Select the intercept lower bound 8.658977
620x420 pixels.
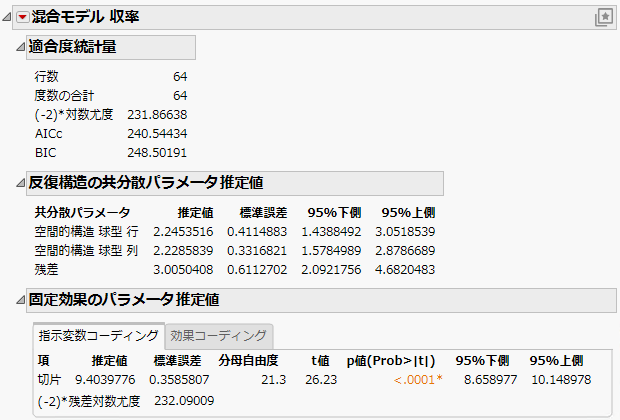pyautogui.click(x=490, y=379)
